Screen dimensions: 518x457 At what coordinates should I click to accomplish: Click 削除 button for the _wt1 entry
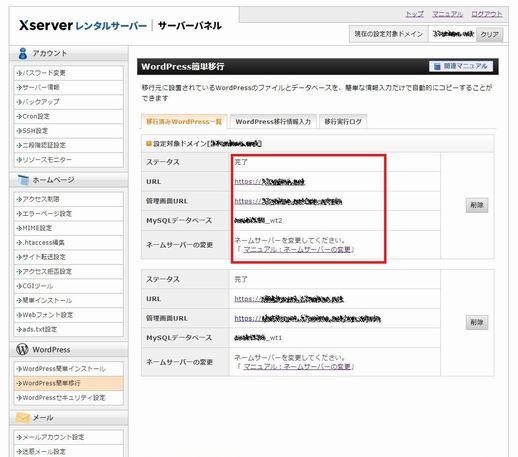coord(477,322)
